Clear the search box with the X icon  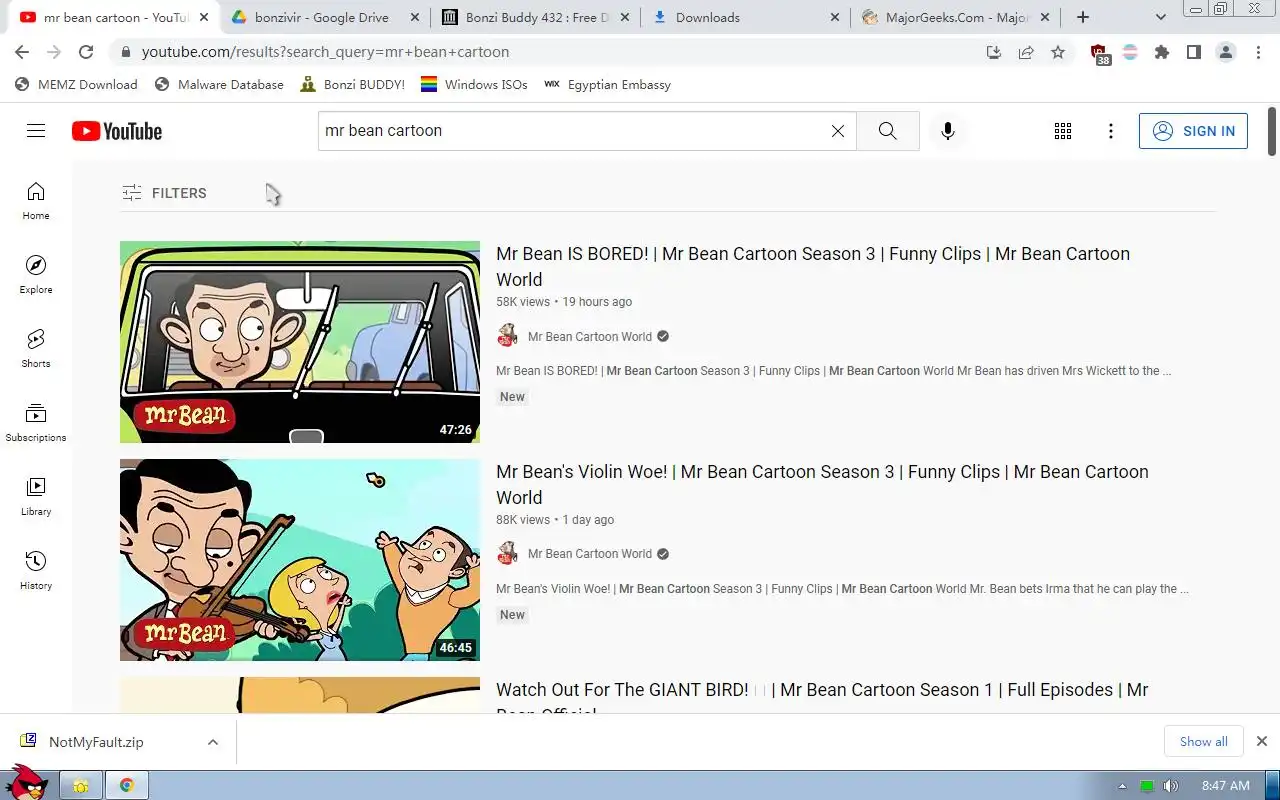pos(838,131)
